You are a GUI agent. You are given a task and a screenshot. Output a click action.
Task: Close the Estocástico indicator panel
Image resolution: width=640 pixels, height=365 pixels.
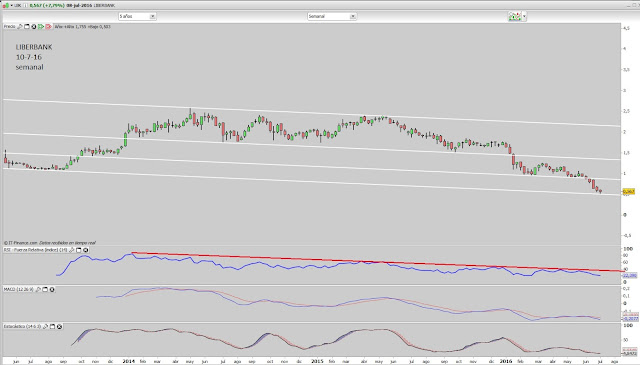coord(60,327)
